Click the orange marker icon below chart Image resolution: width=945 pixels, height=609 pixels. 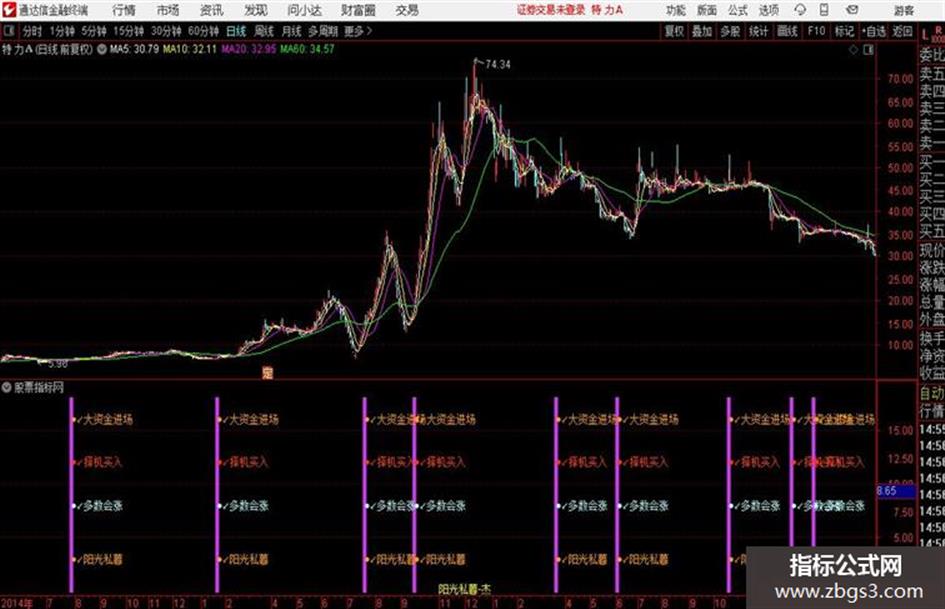click(268, 373)
